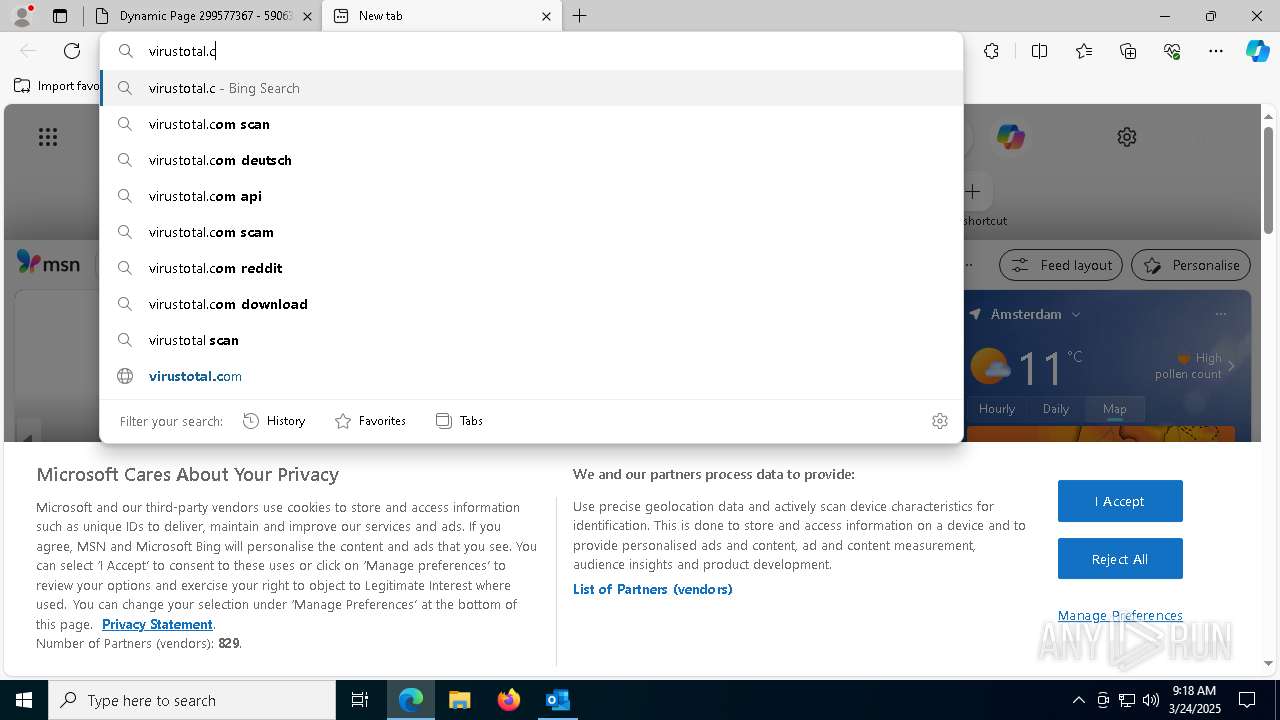Close the Dynamic Page tab
The height and width of the screenshot is (720, 1280).
pos(307,16)
